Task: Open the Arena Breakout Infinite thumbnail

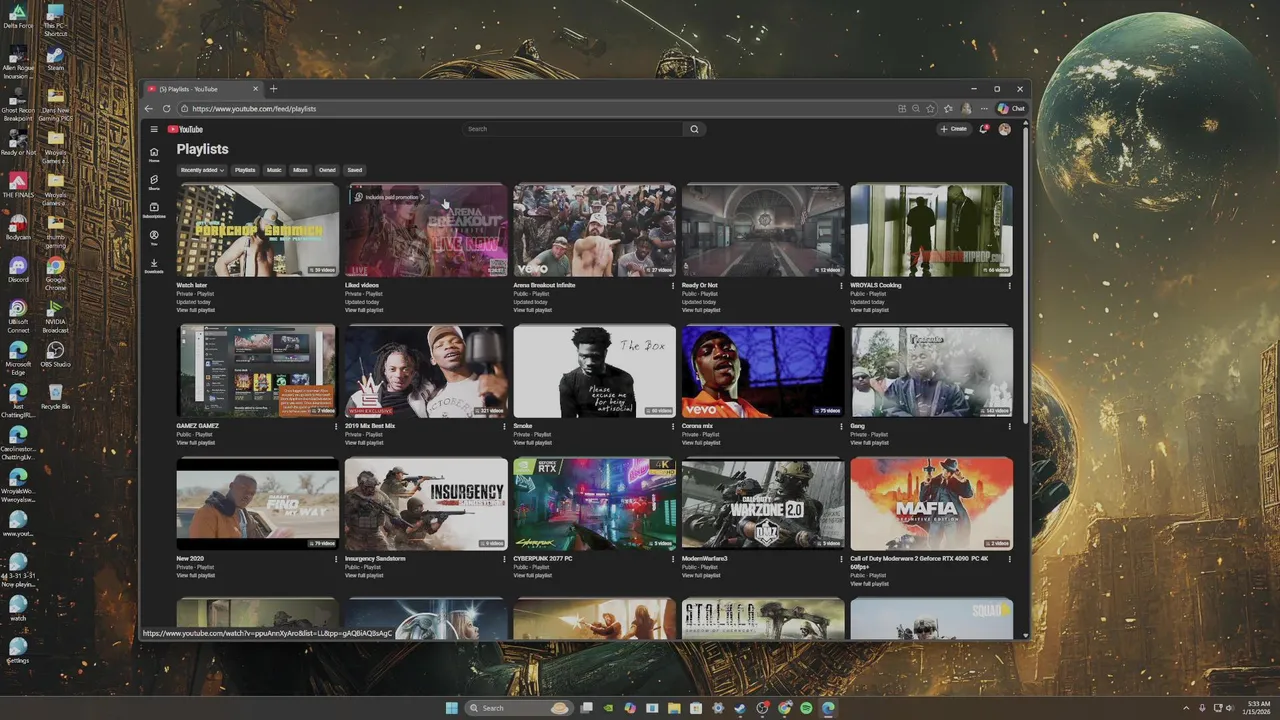Action: (x=594, y=231)
